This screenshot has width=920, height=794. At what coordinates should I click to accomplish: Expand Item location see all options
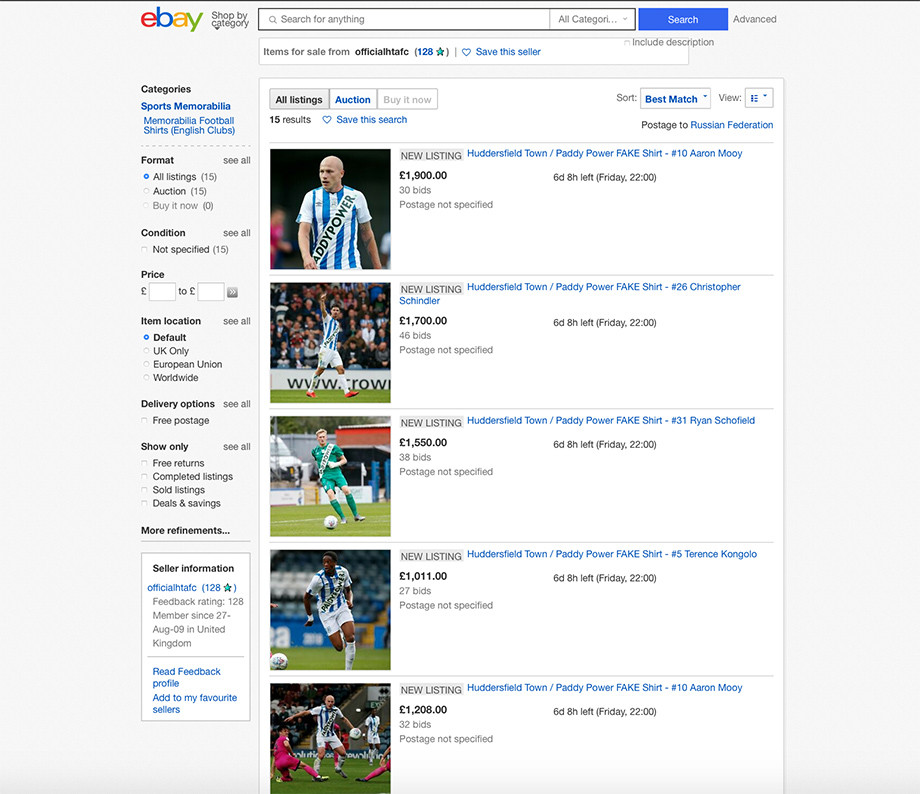pos(236,321)
